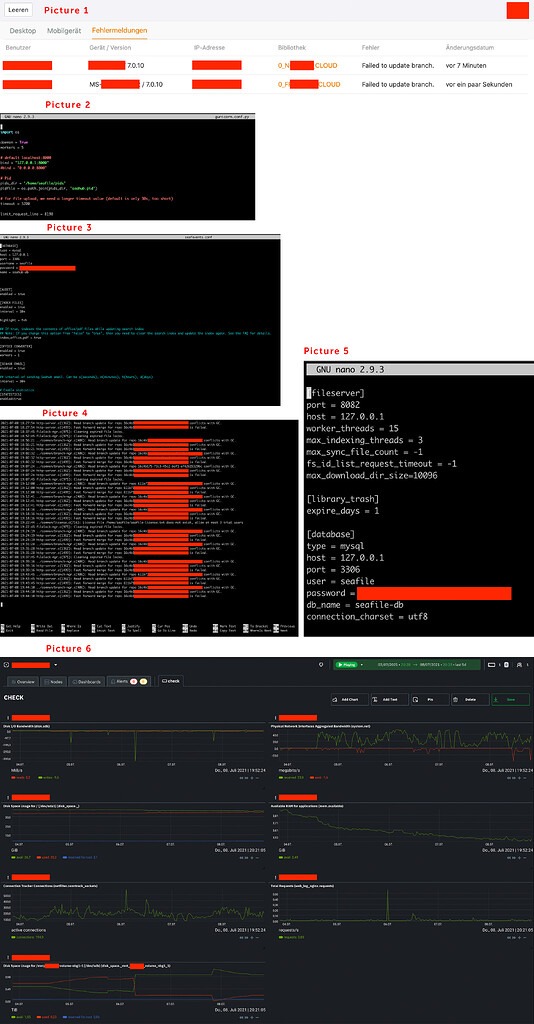Toggle the 'connections' legend entry
This screenshot has height=1024, width=534.
(27, 936)
